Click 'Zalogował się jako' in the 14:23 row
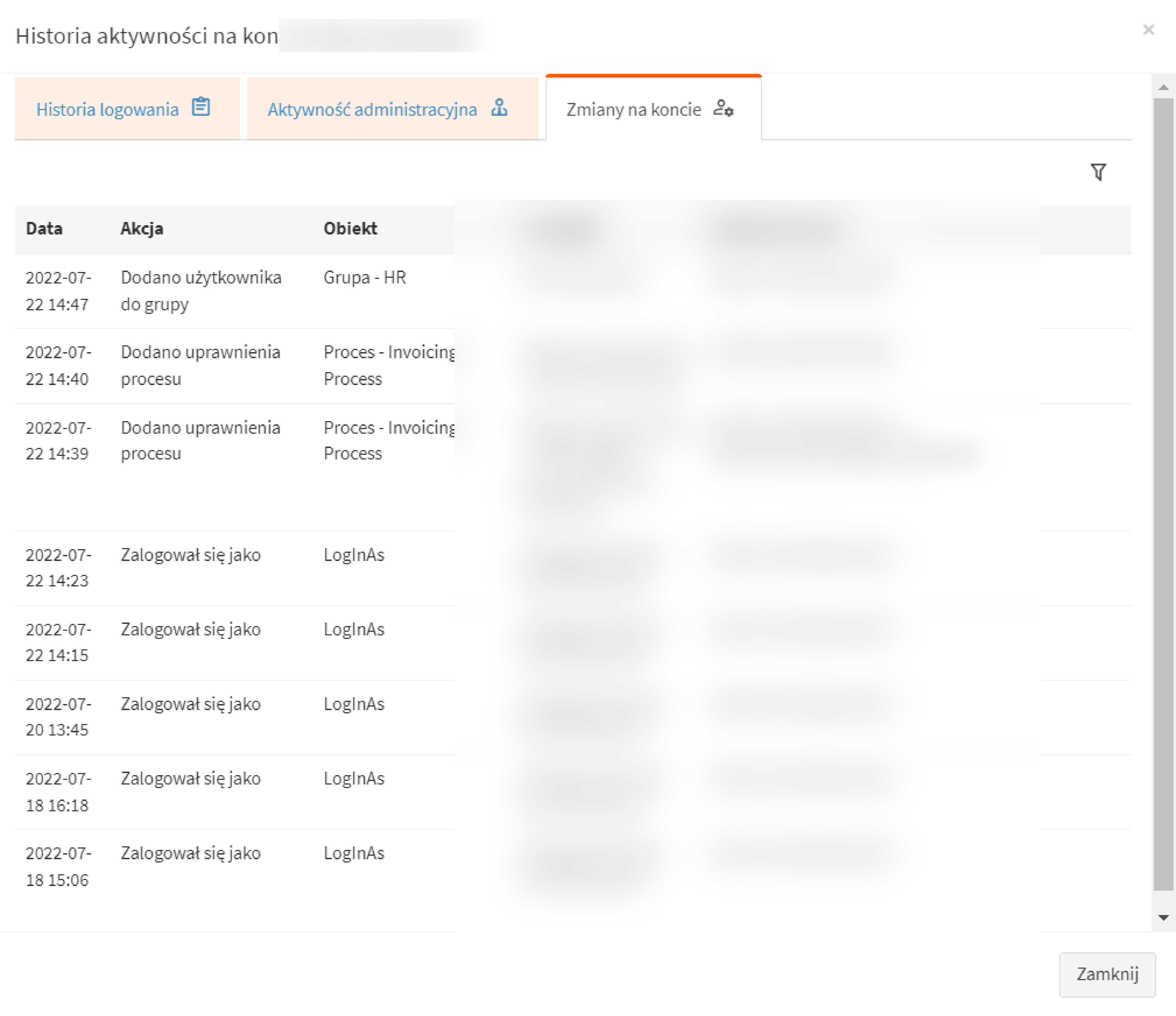This screenshot has height=1016, width=1176. [191, 555]
